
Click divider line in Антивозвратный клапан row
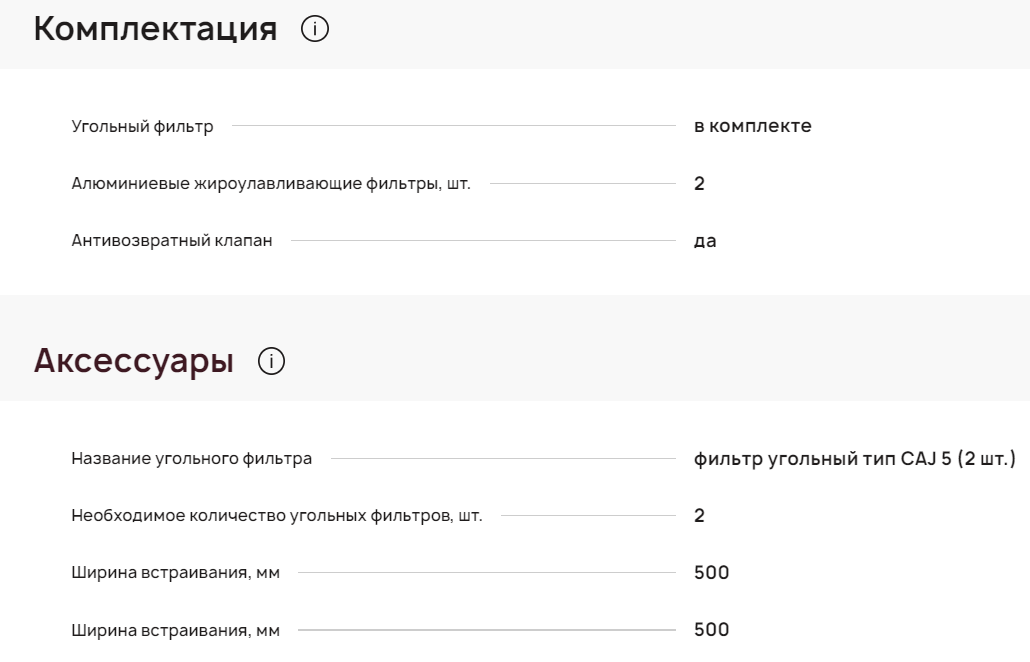click(484, 241)
